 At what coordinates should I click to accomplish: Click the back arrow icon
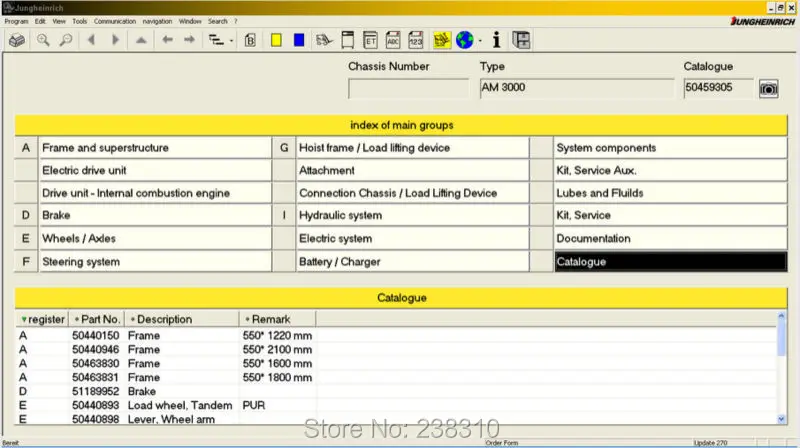point(167,40)
